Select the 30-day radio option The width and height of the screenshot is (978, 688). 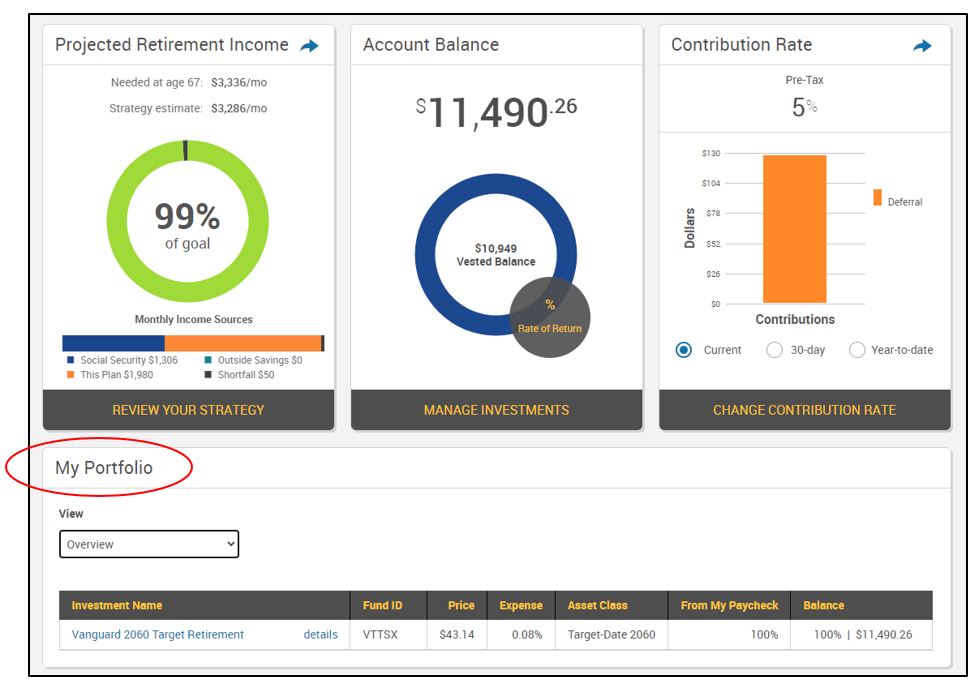774,350
